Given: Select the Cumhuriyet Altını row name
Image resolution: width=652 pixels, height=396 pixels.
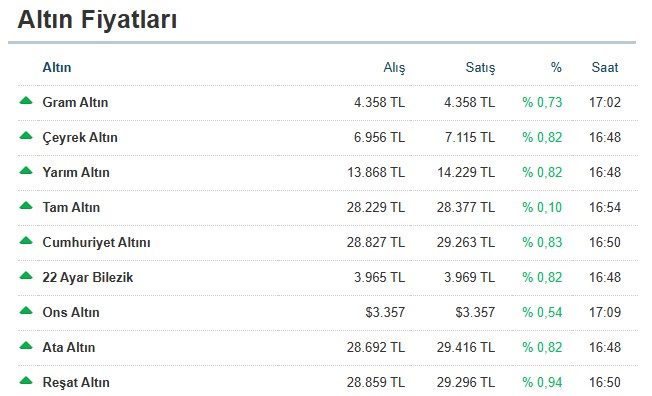Looking at the screenshot, I should point(96,243).
